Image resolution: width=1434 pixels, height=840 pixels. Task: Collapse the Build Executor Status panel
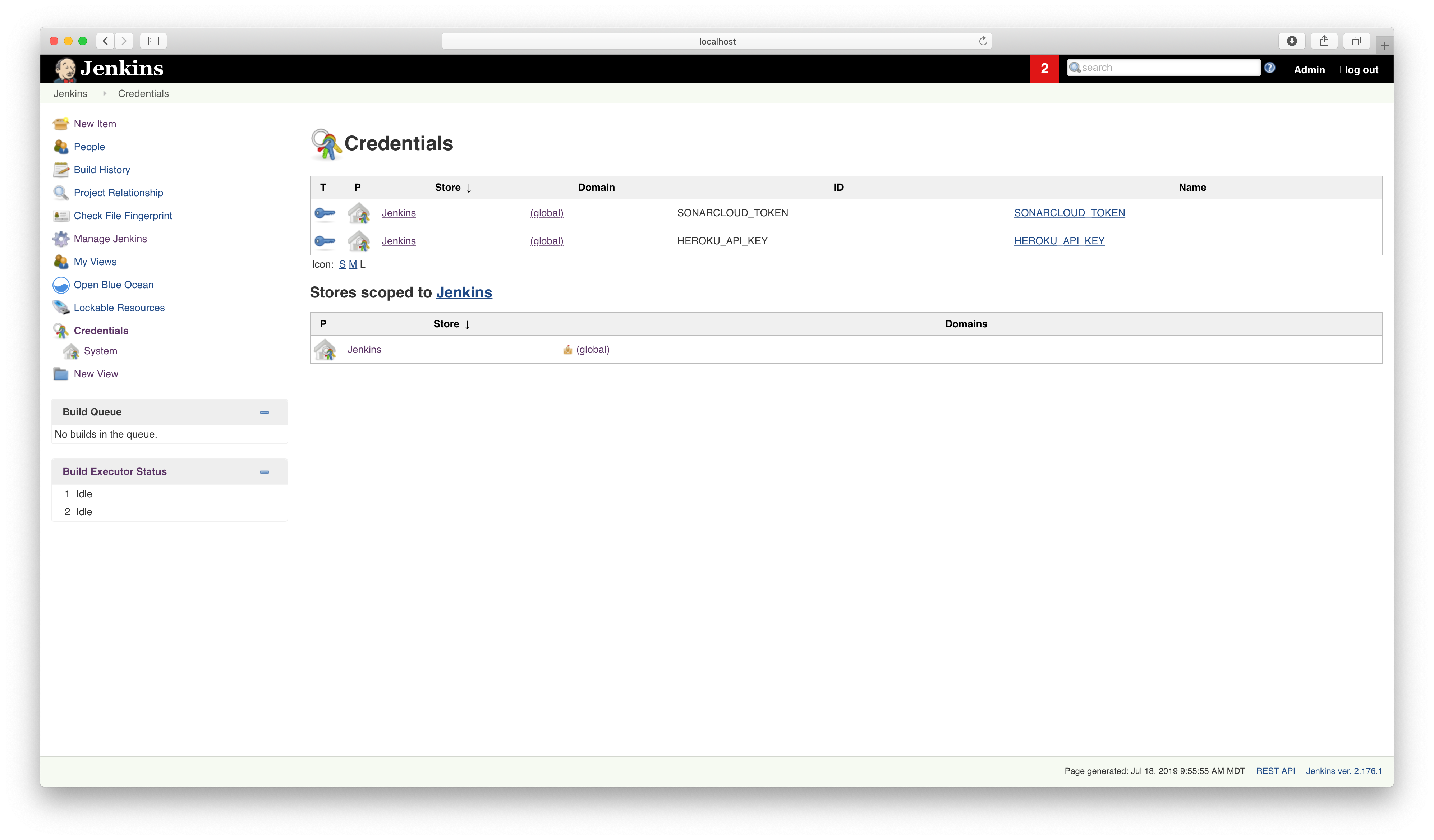pyautogui.click(x=265, y=472)
